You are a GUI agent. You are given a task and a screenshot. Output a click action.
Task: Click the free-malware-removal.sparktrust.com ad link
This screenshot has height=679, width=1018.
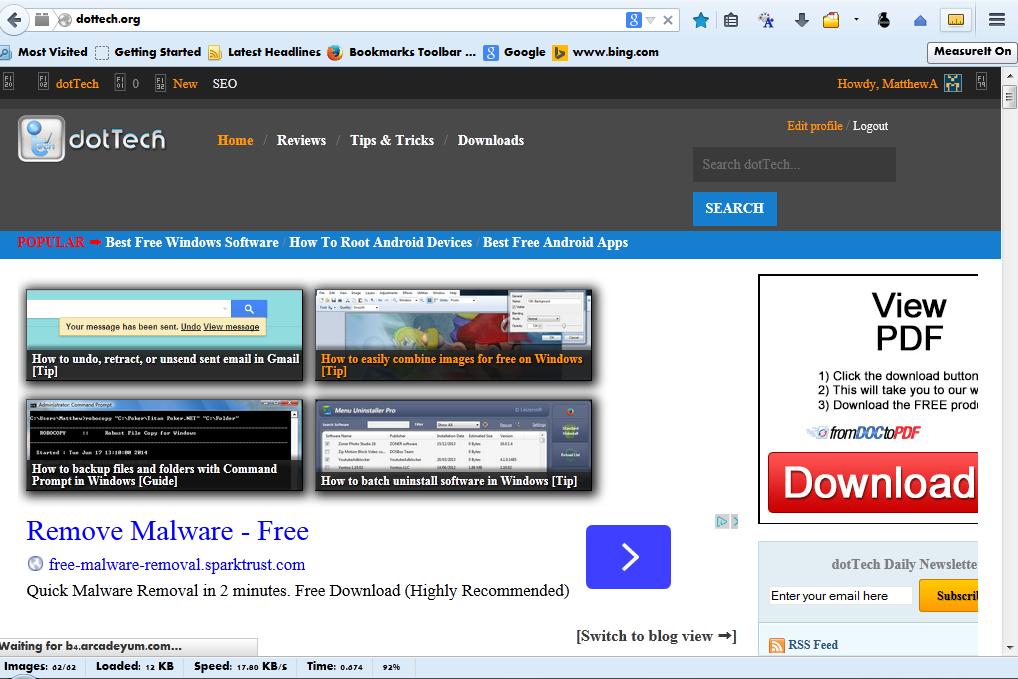pos(177,565)
